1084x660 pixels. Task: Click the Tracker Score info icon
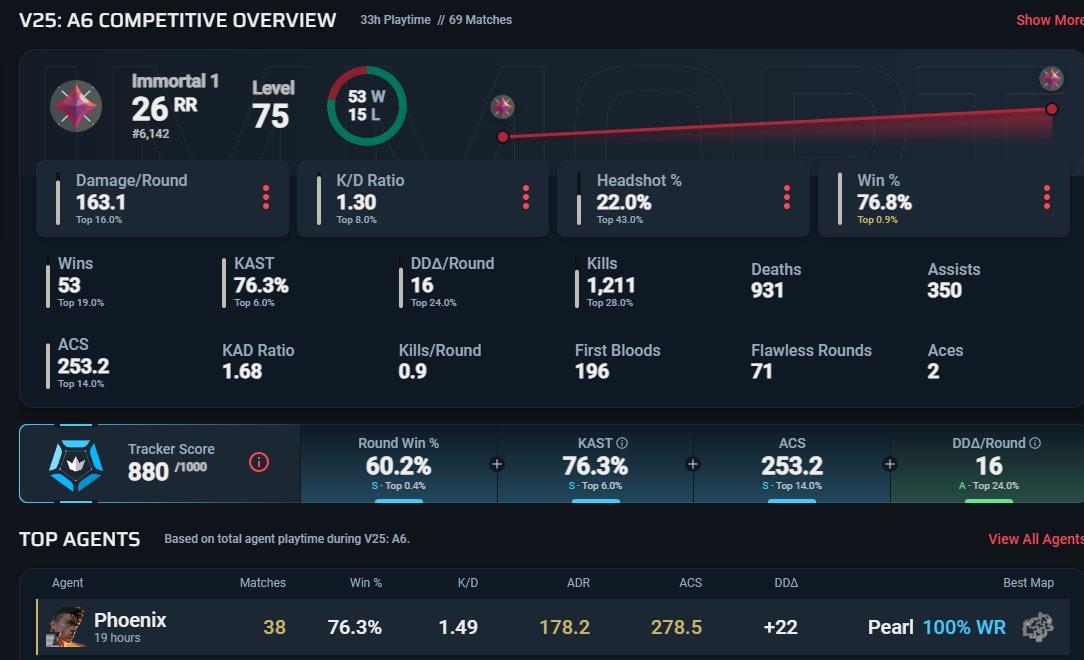pos(259,462)
